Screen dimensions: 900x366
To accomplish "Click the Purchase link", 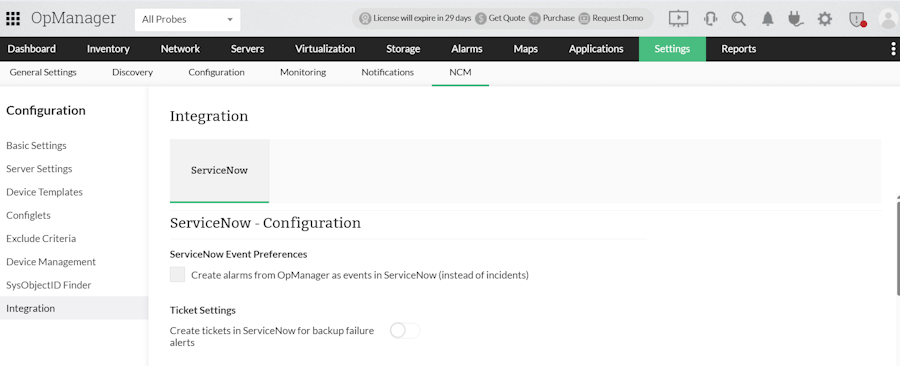I will pos(558,18).
